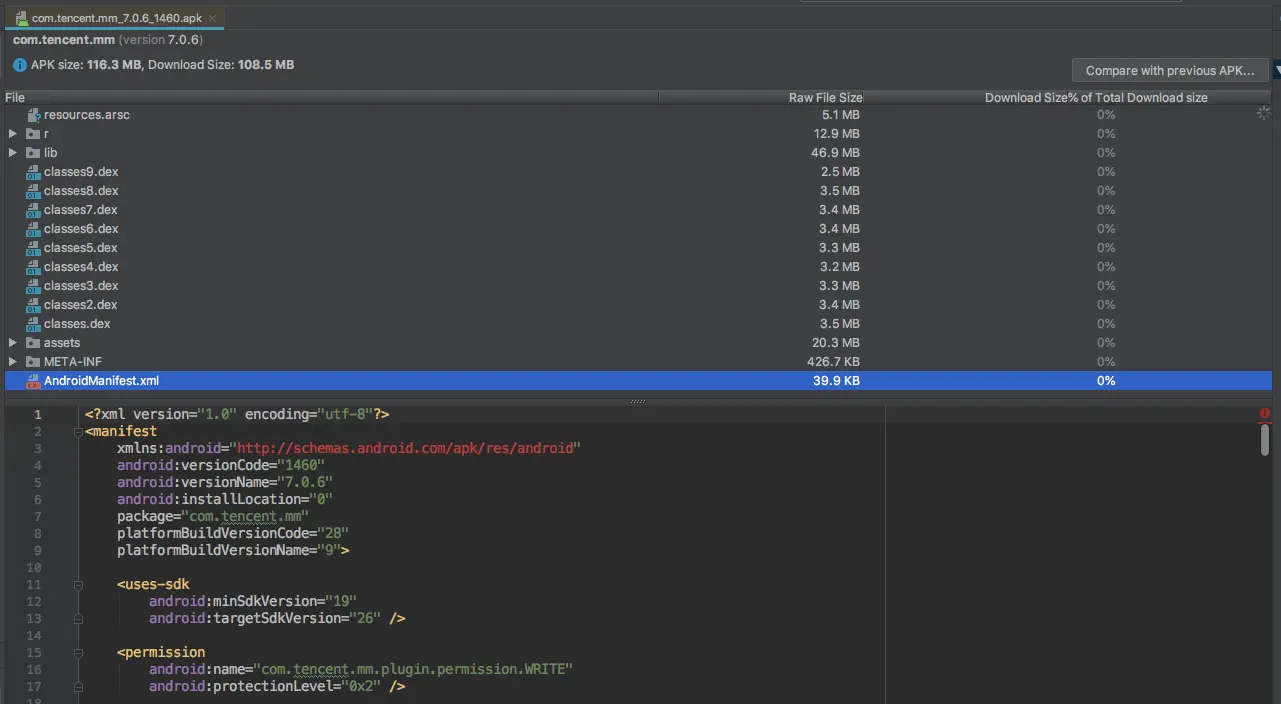Click the loading spinner icon in table
Image resolution: width=1281 pixels, height=704 pixels.
1264,114
